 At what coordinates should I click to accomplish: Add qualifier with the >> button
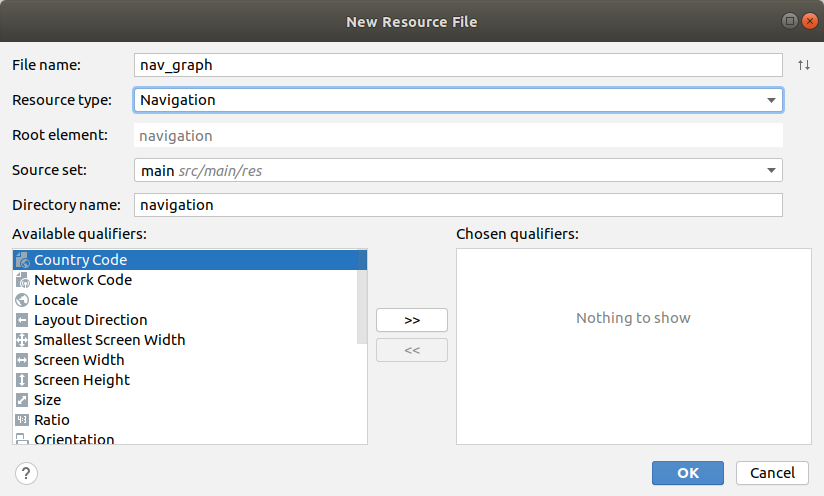tap(412, 320)
